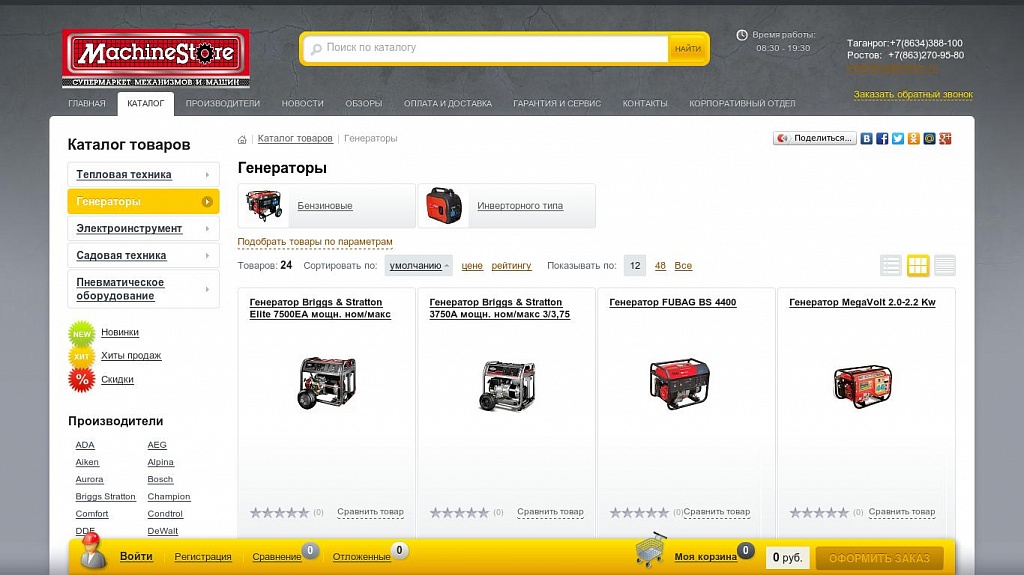
Task: Click the MachineStore logo
Action: (155, 58)
